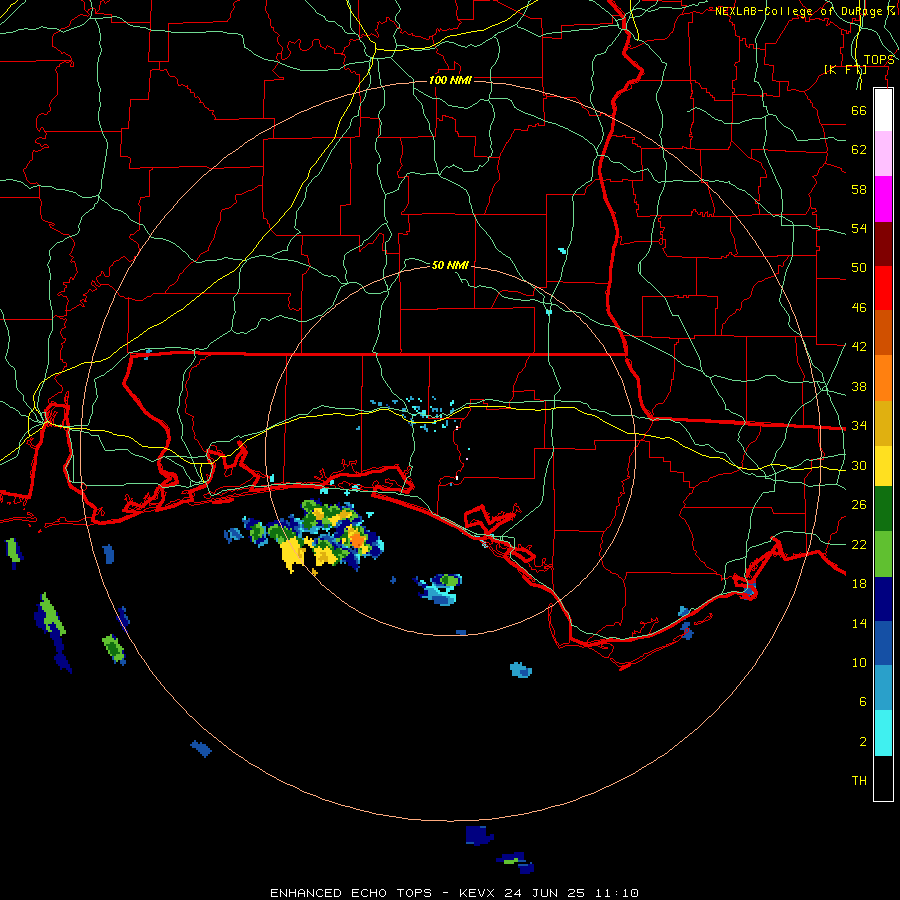Click the legend value '46'
900x900 pixels.
pyautogui.click(x=859, y=308)
